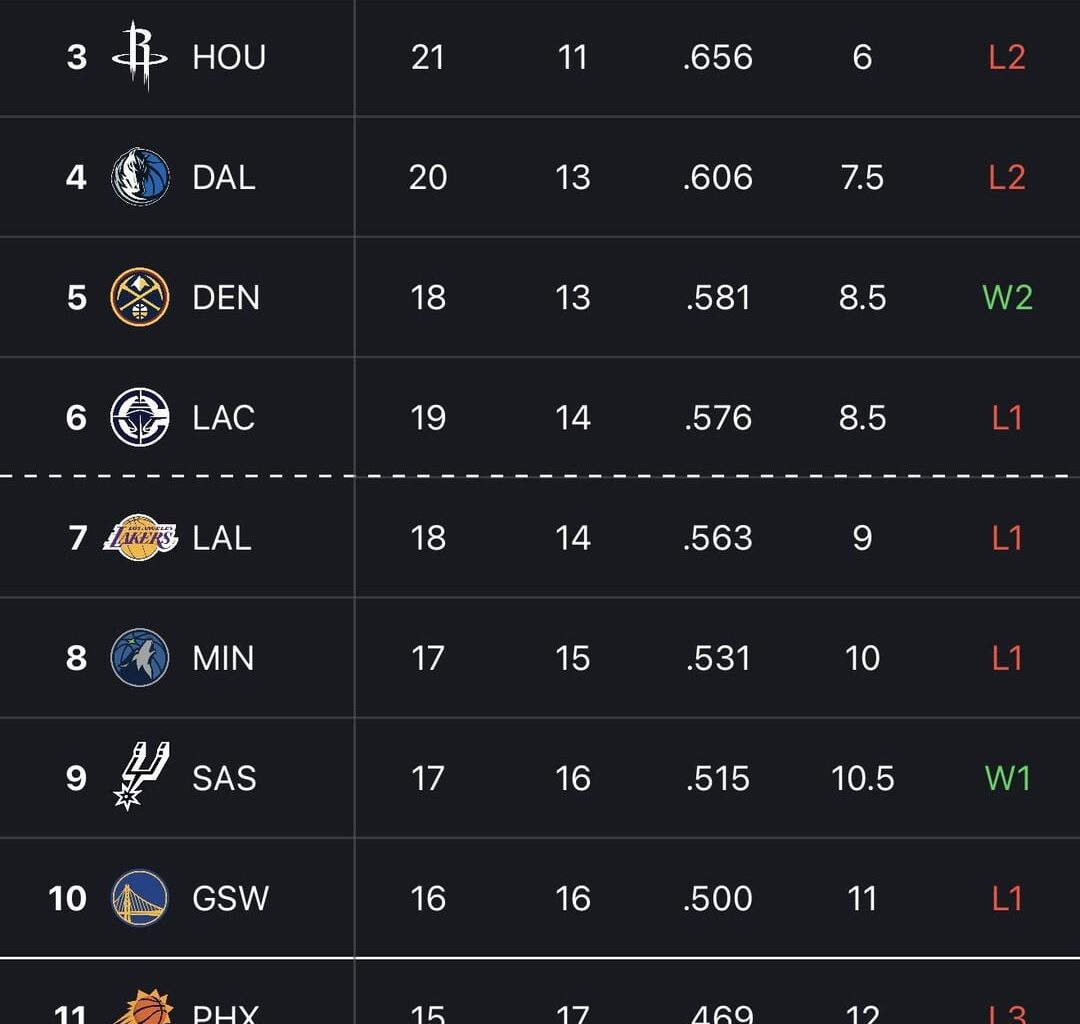Click the .656 win percentage for Houston
The height and width of the screenshot is (1024, 1080).
716,57
